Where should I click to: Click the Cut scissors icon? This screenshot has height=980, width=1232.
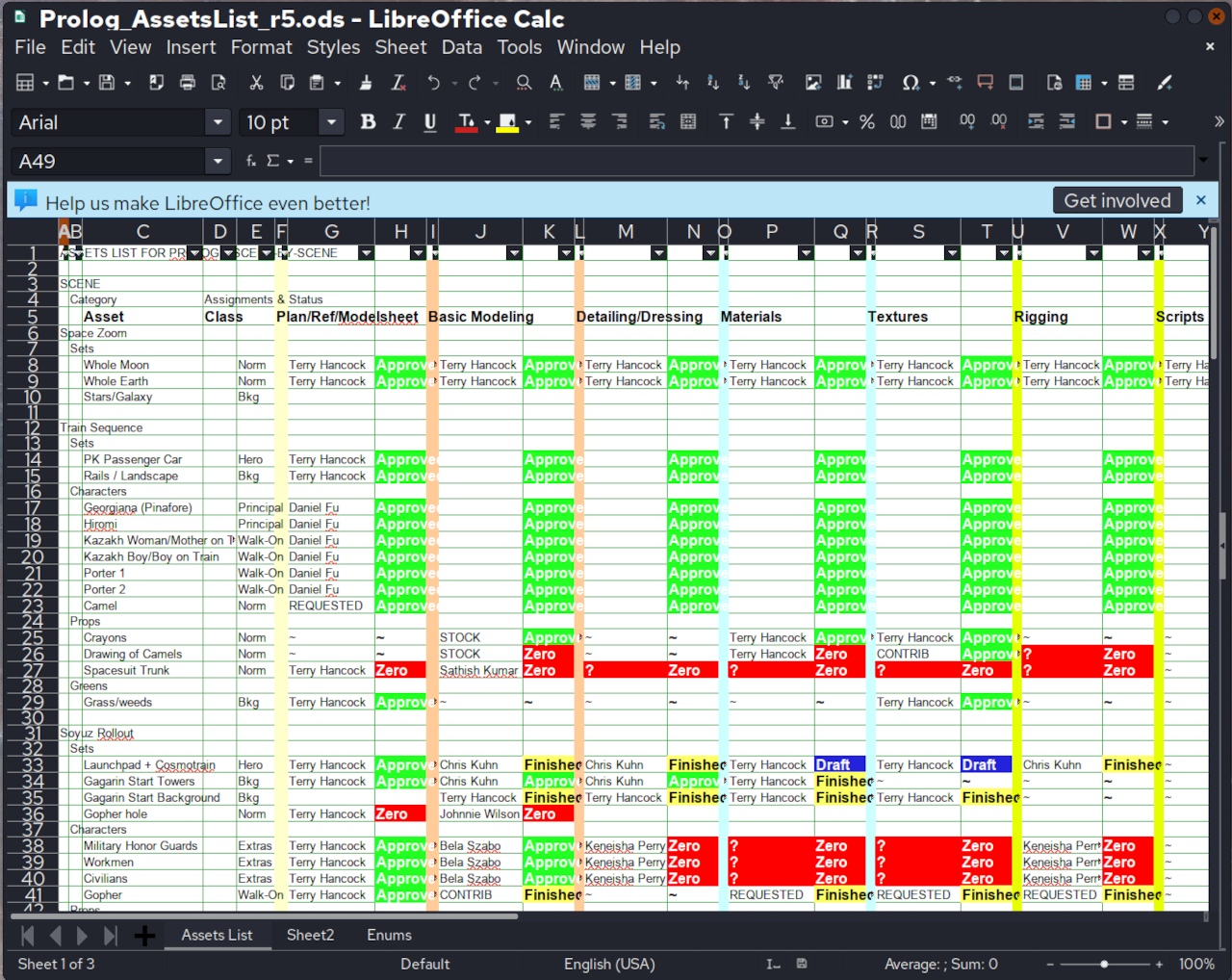[x=256, y=83]
